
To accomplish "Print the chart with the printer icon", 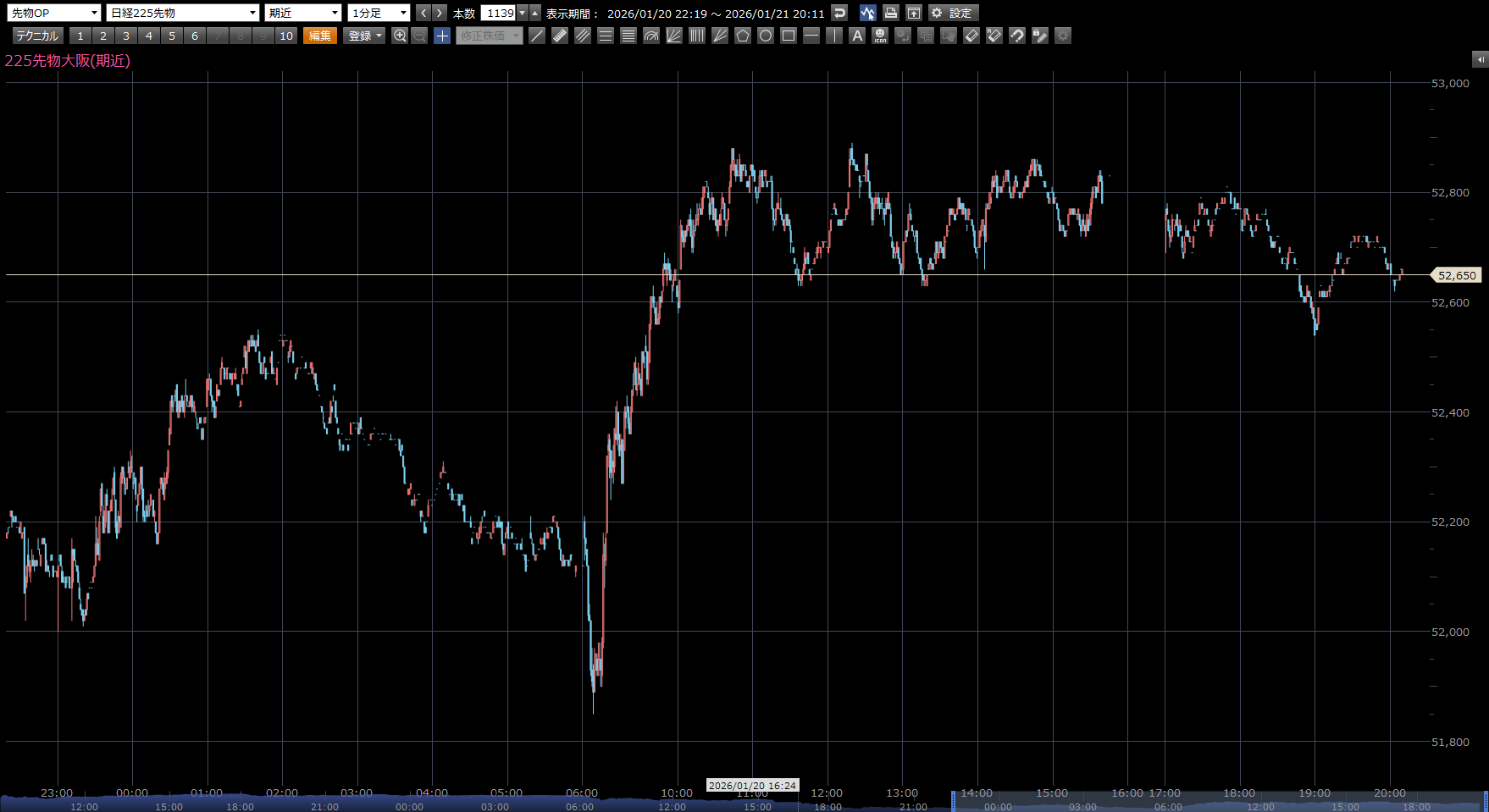I will pos(890,13).
